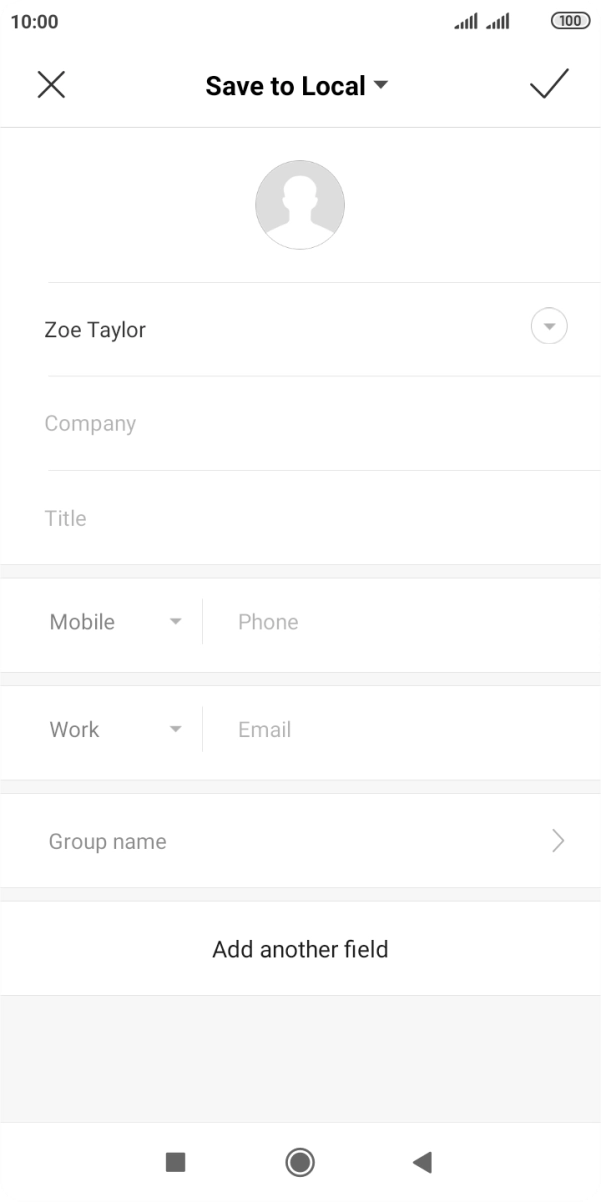Image resolution: width=601 pixels, height=1202 pixels.
Task: Tap the battery indicator in status bar
Action: pos(570,21)
